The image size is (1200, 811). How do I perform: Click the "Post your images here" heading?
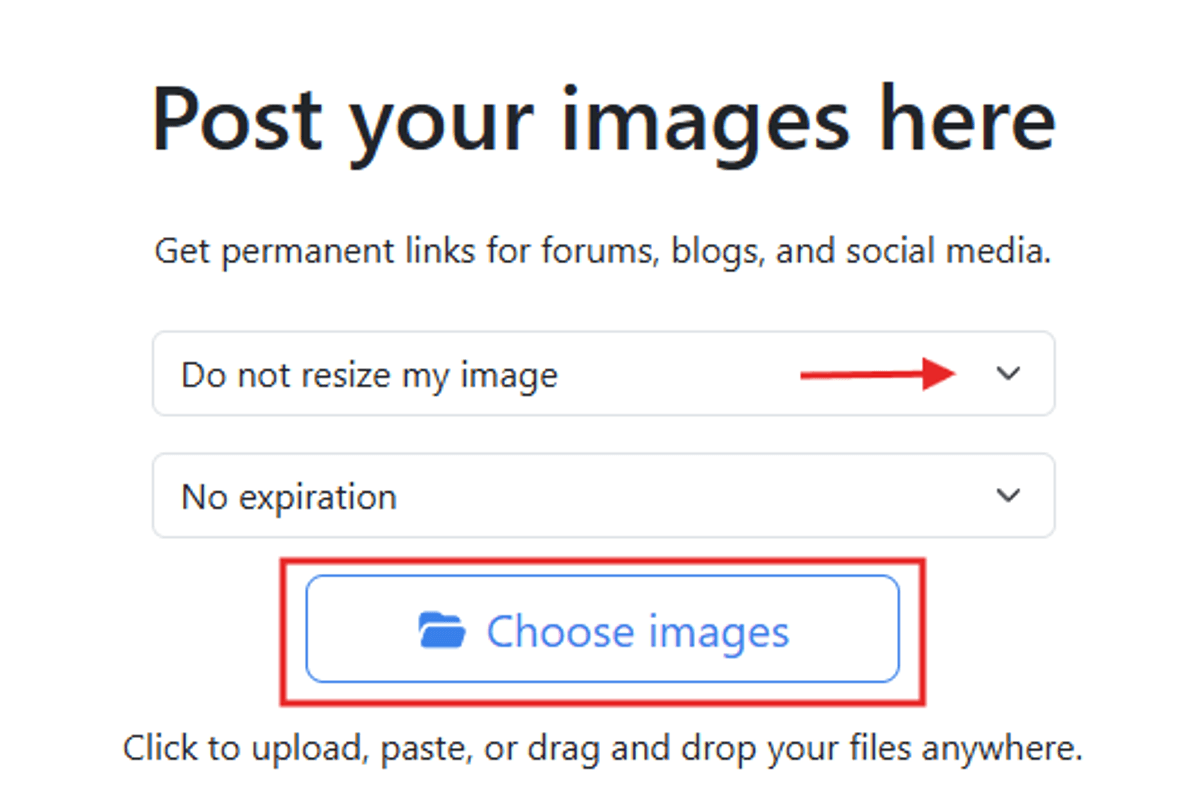(603, 120)
